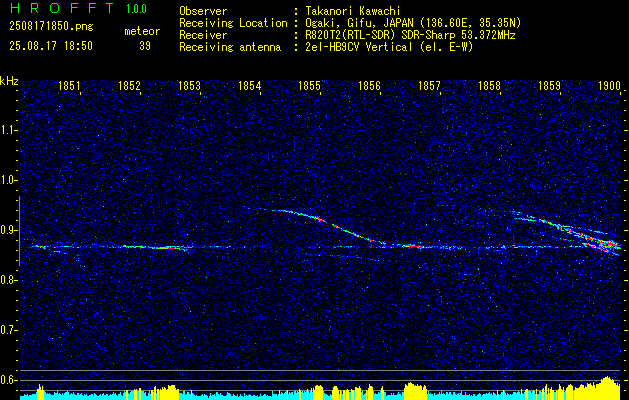Click the HROFFT program title
The height and width of the screenshot is (400, 629).
pos(62,8)
